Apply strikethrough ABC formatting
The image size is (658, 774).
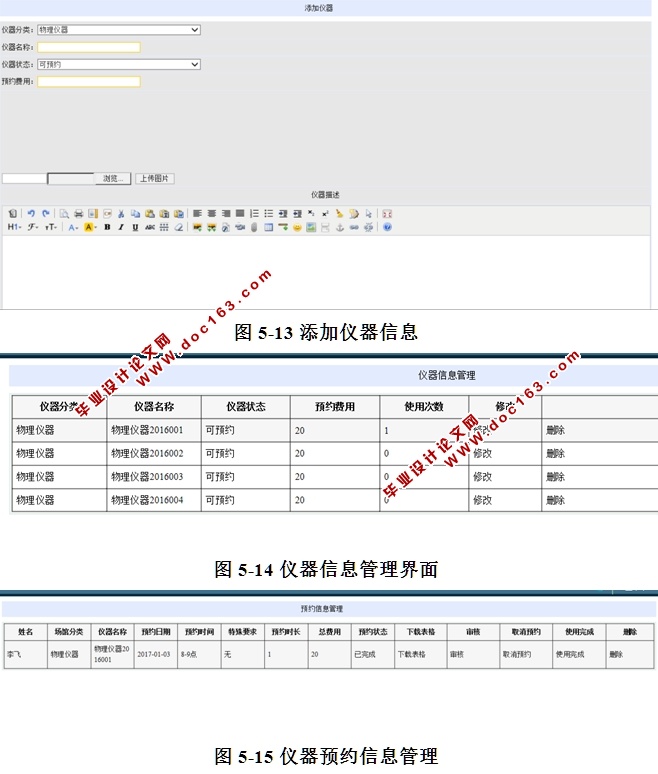point(150,227)
